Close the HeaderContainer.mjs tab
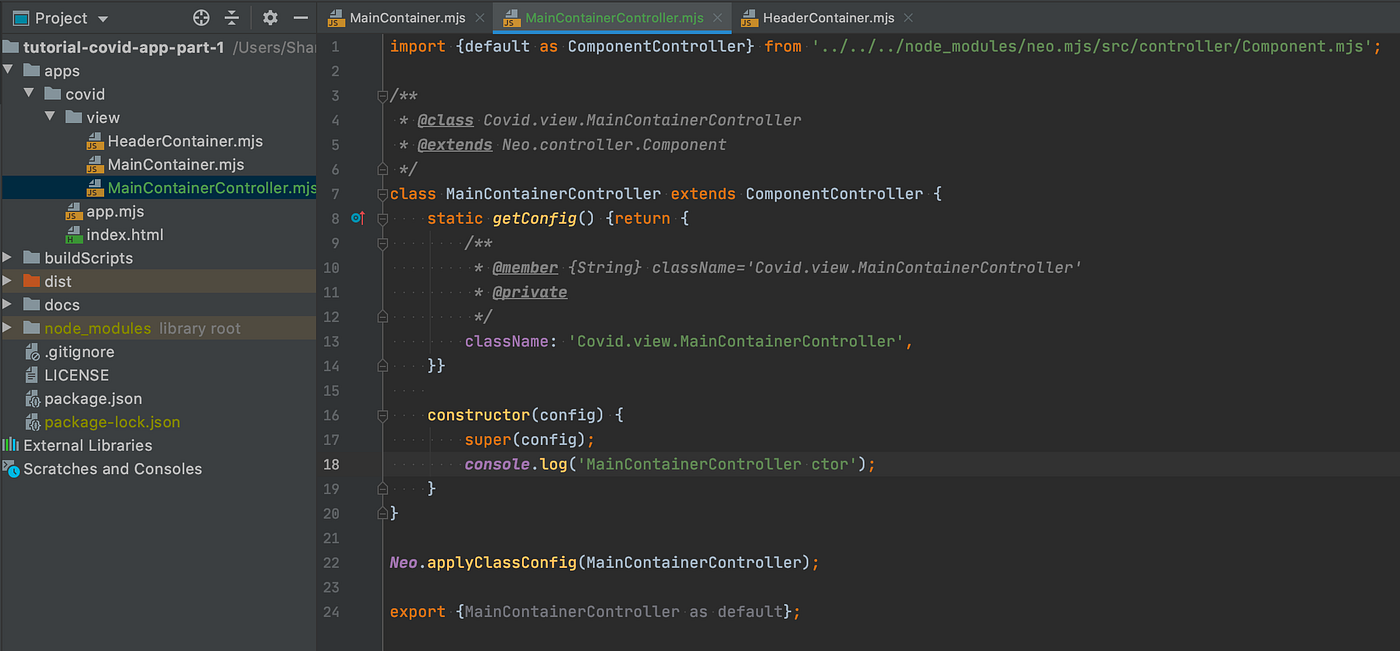Image resolution: width=1400 pixels, height=651 pixels. [x=907, y=17]
